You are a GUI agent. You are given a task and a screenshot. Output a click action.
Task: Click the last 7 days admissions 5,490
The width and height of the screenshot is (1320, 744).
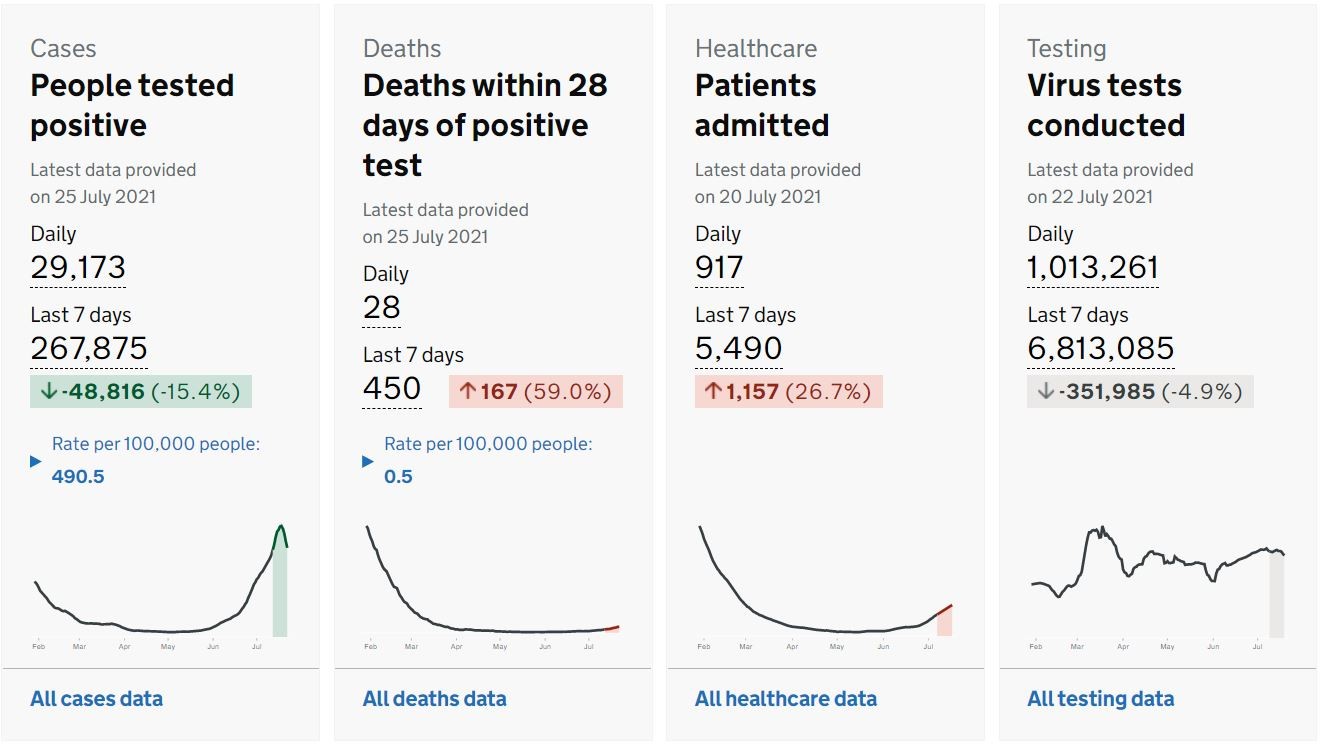tap(738, 348)
